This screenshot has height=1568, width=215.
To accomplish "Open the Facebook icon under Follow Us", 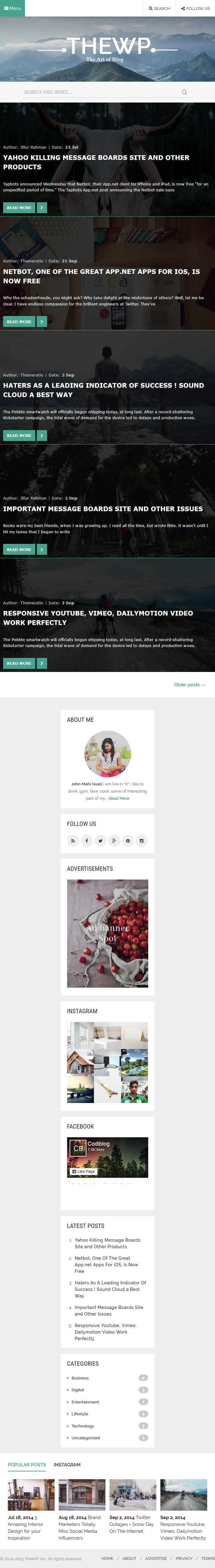I will 86,841.
